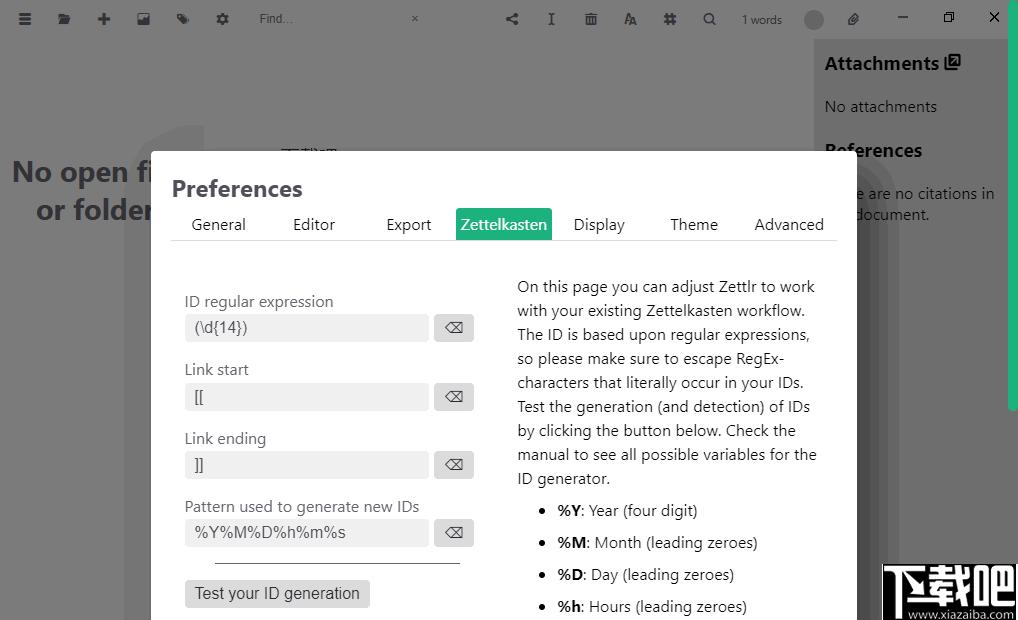The image size is (1018, 620).
Task: Open attachments folder external icon
Action: coord(952,62)
